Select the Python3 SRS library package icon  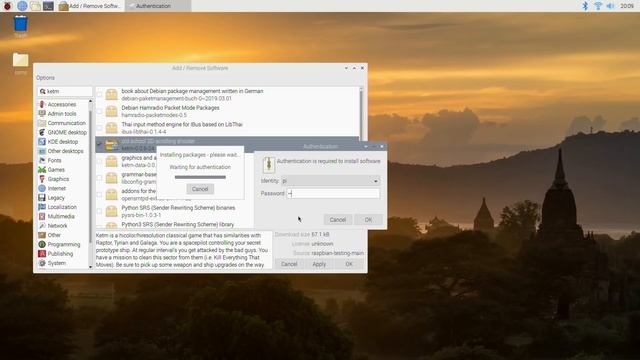click(111, 225)
